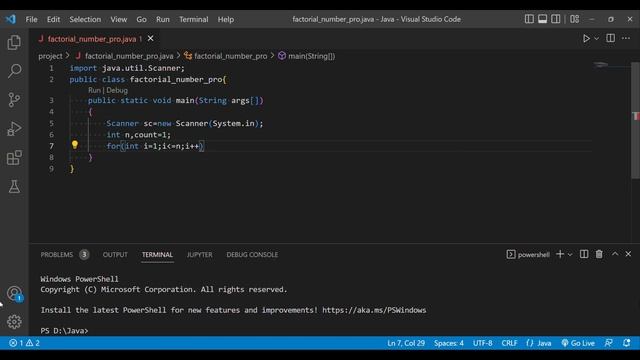Click Ln 7, Col 29 status item
The image size is (640, 360).
coord(406,343)
